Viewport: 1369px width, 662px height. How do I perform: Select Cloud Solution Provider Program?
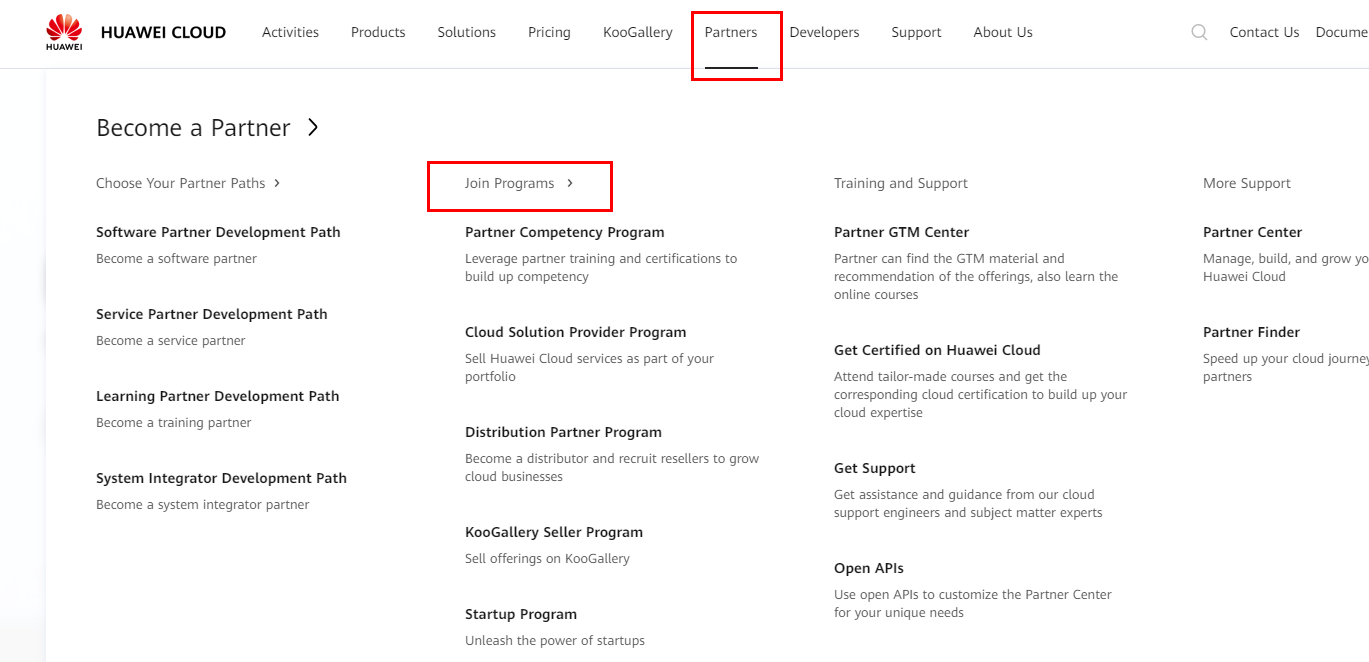coord(575,332)
